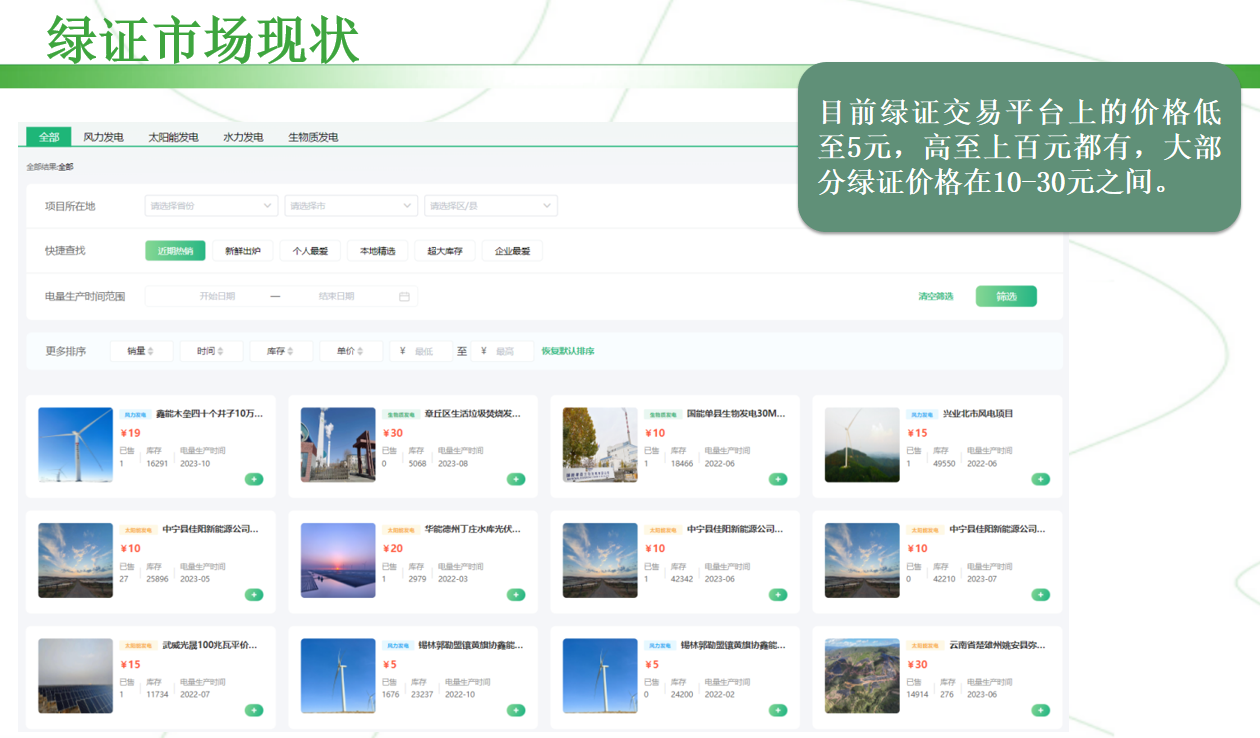Click the plus icon on 武威光晟100兆瓦 card
1260x738 pixels.
254,710
